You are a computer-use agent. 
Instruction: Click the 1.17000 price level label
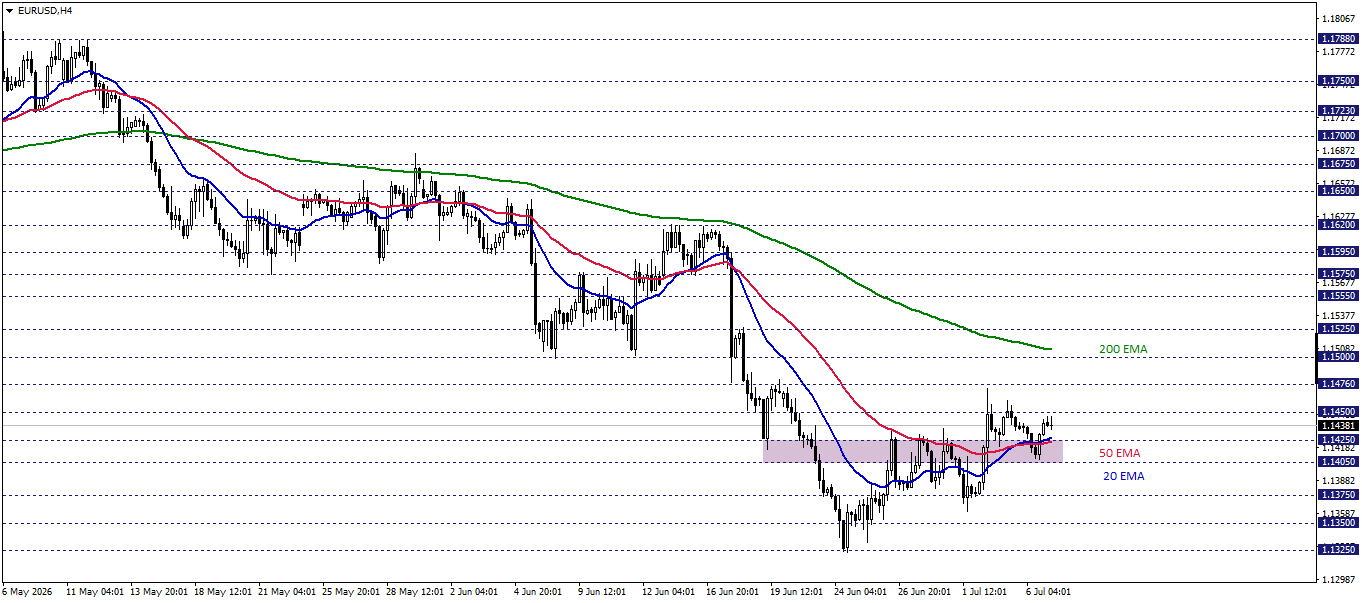pyautogui.click(x=1337, y=135)
